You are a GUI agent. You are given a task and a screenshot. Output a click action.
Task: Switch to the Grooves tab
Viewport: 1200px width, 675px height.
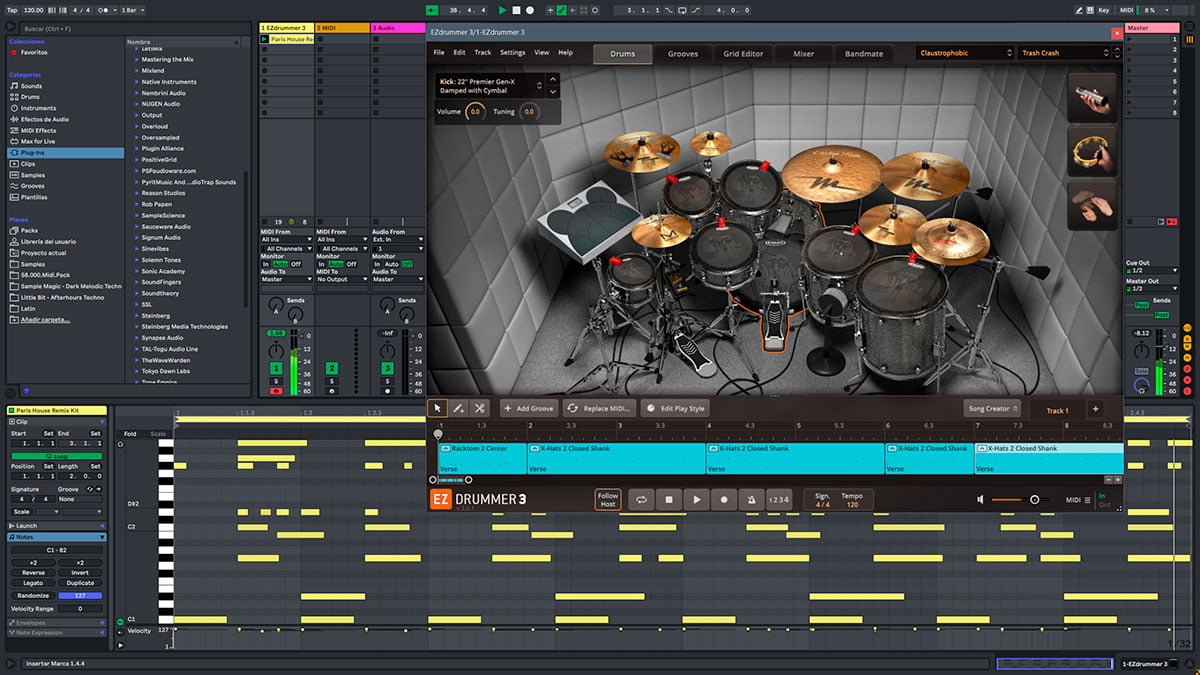[683, 54]
